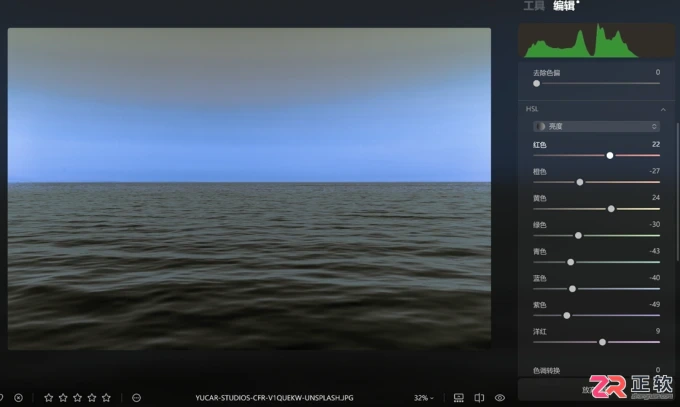Click the 蓝色 luminance slider handle
The image size is (680, 407).
(x=572, y=289)
